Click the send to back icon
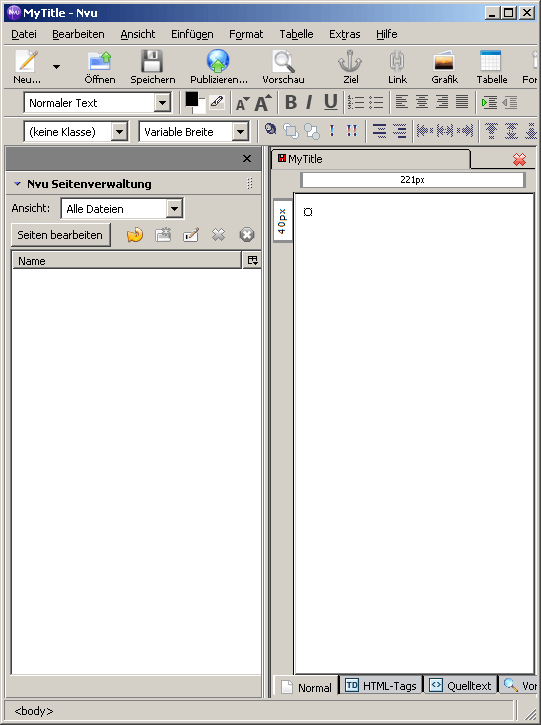Image resolution: width=541 pixels, height=725 pixels. [312, 132]
